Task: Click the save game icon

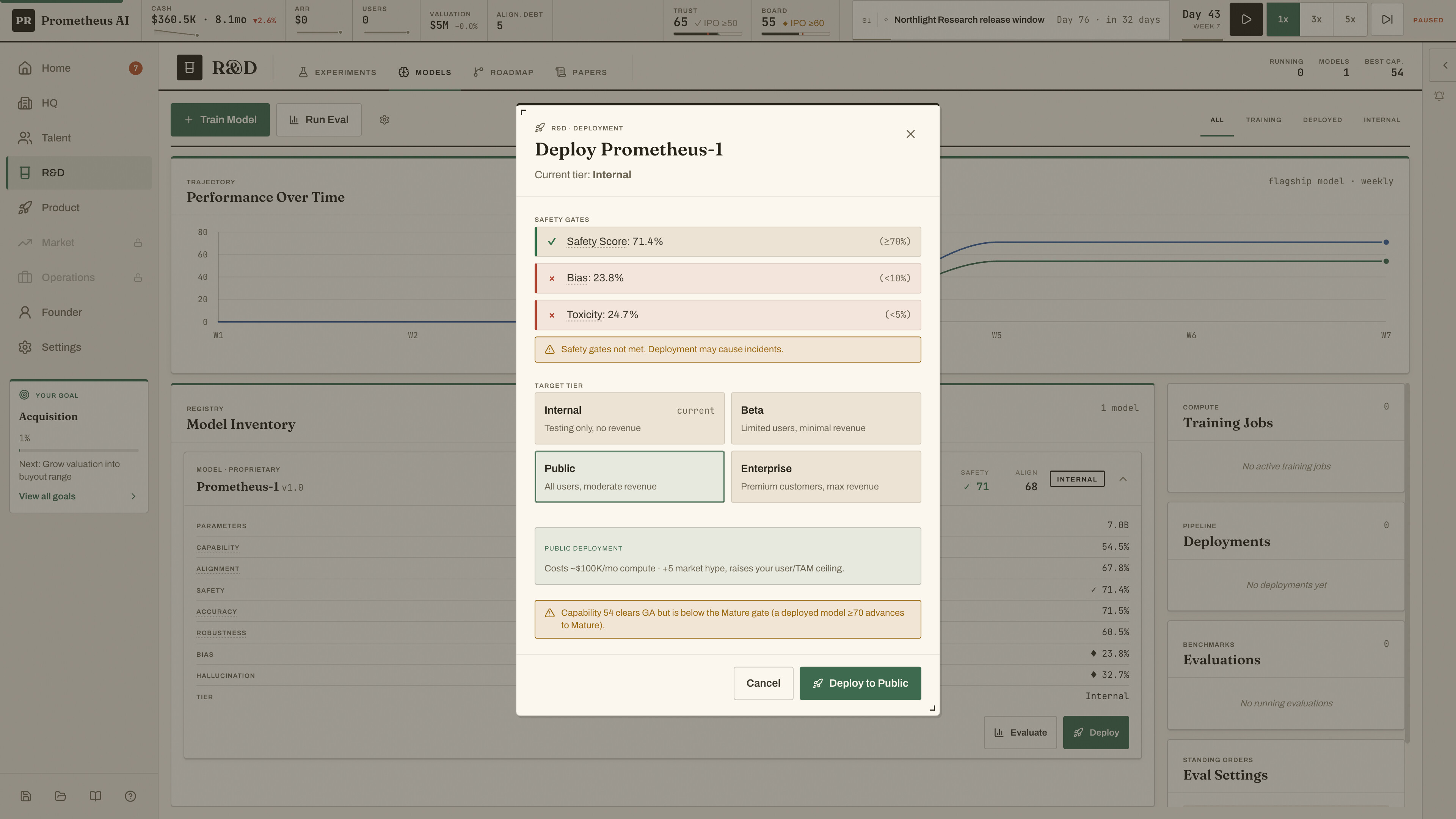Action: coord(25,796)
